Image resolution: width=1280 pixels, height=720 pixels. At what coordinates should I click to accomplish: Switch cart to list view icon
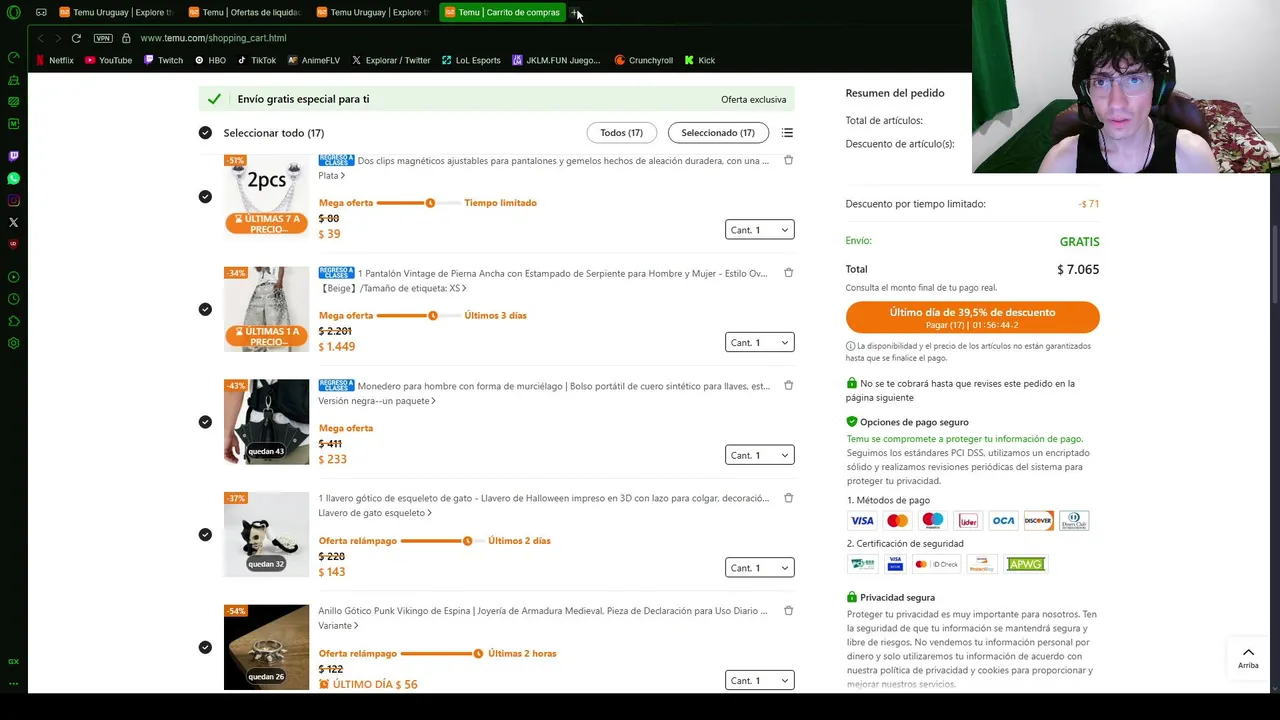[787, 133]
